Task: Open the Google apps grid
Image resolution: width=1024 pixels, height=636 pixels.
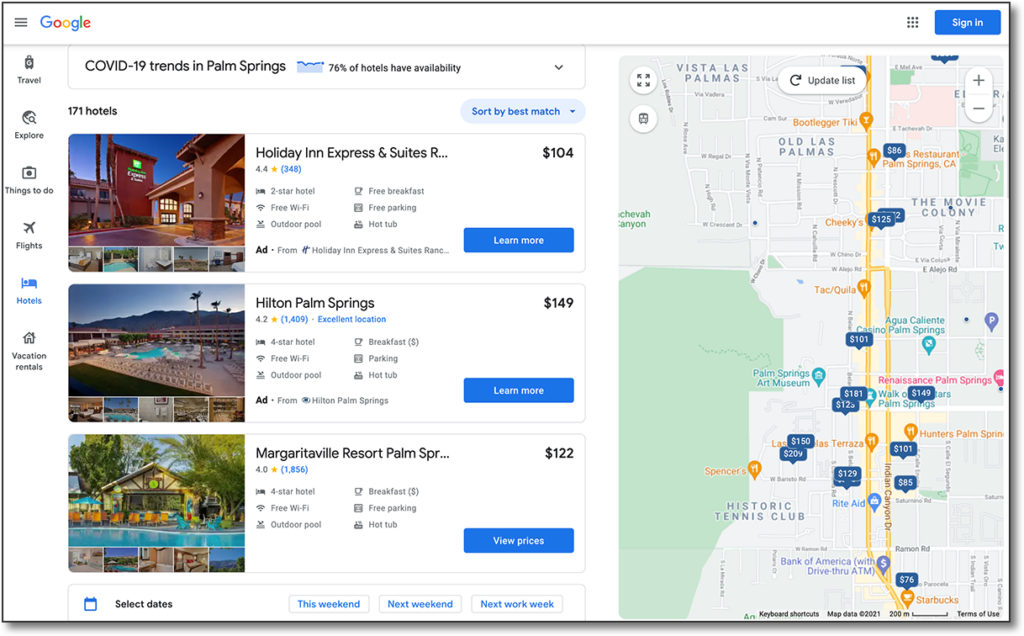Action: pos(912,22)
